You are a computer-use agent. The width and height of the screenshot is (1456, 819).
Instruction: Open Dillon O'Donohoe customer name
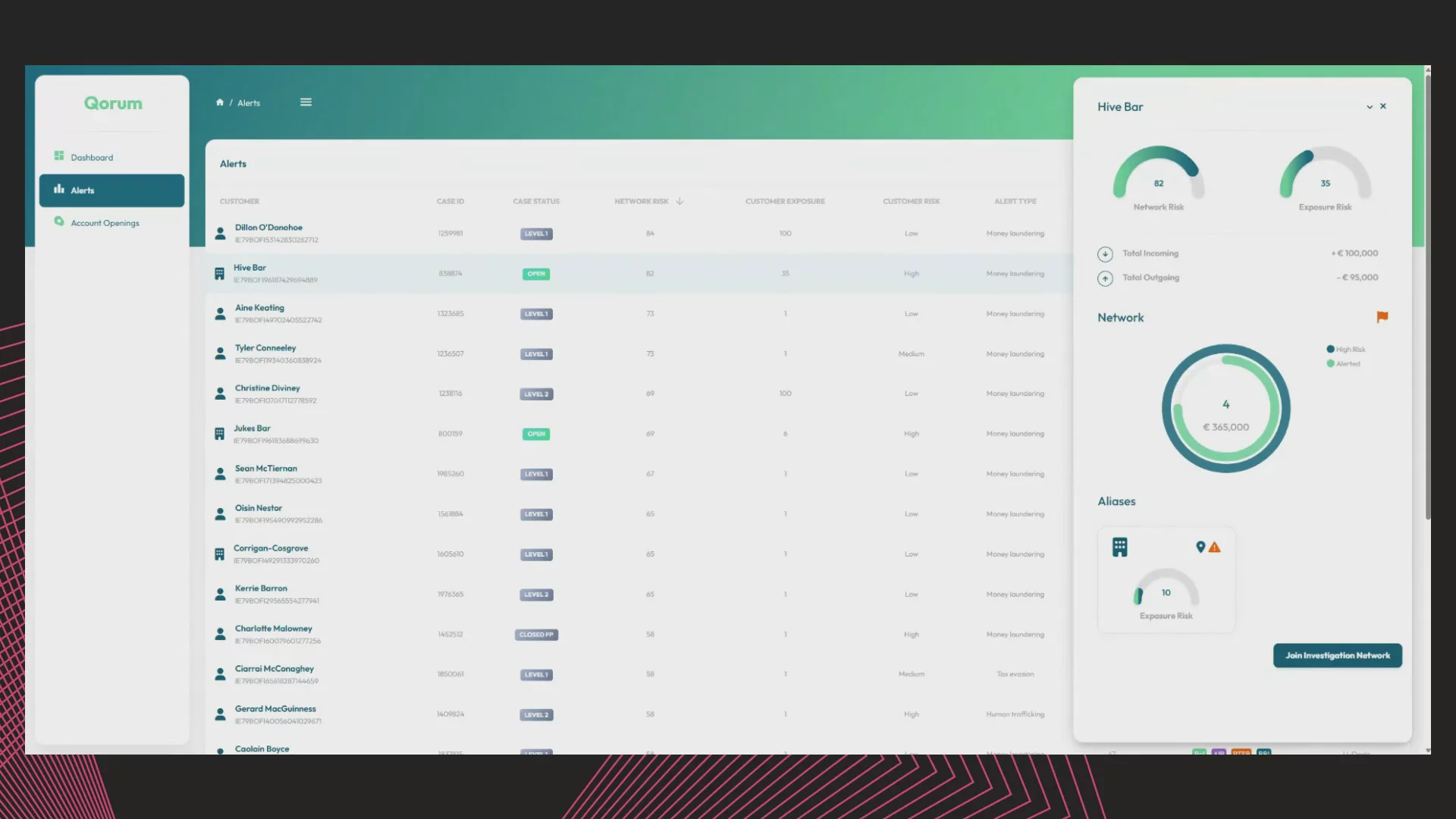click(268, 227)
